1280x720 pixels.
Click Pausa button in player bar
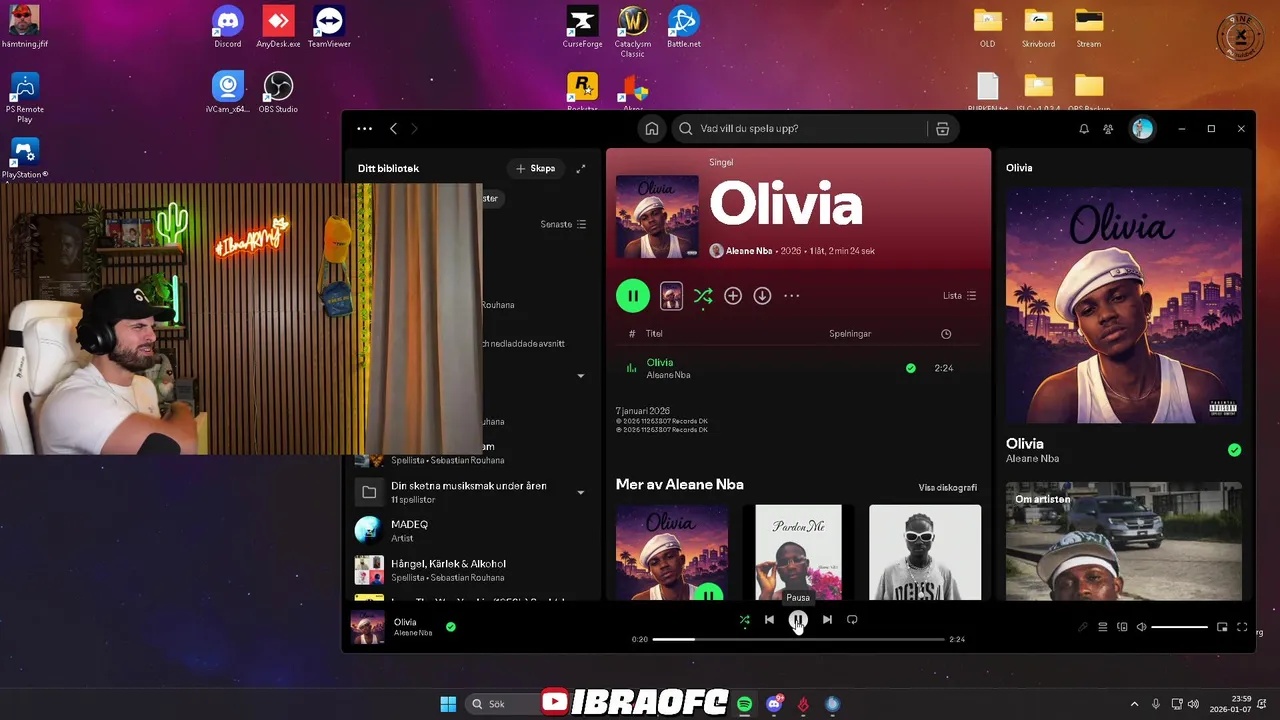point(798,620)
